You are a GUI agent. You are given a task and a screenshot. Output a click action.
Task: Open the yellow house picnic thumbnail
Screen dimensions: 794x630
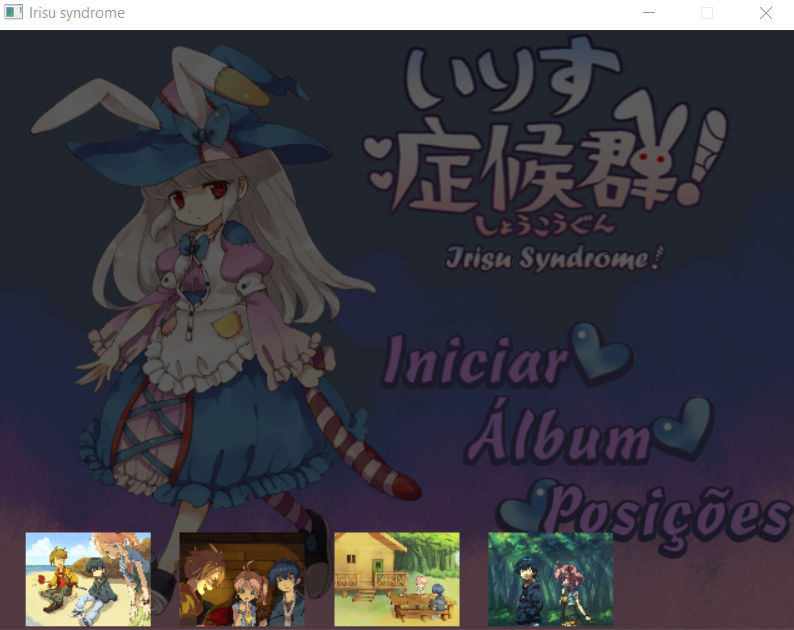pyautogui.click(x=397, y=579)
